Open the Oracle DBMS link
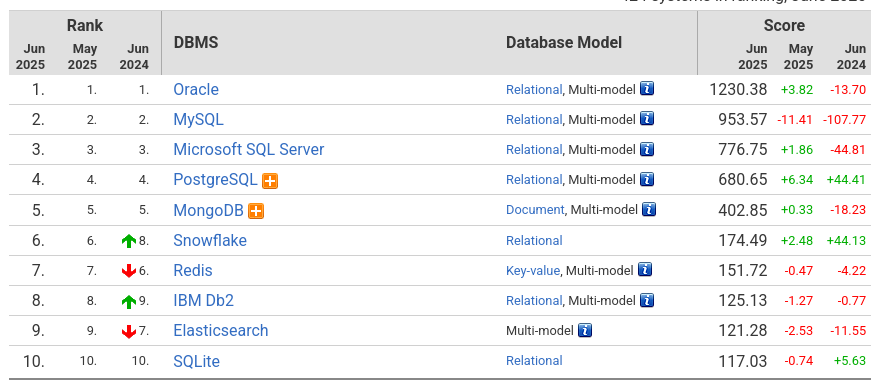 click(x=196, y=89)
